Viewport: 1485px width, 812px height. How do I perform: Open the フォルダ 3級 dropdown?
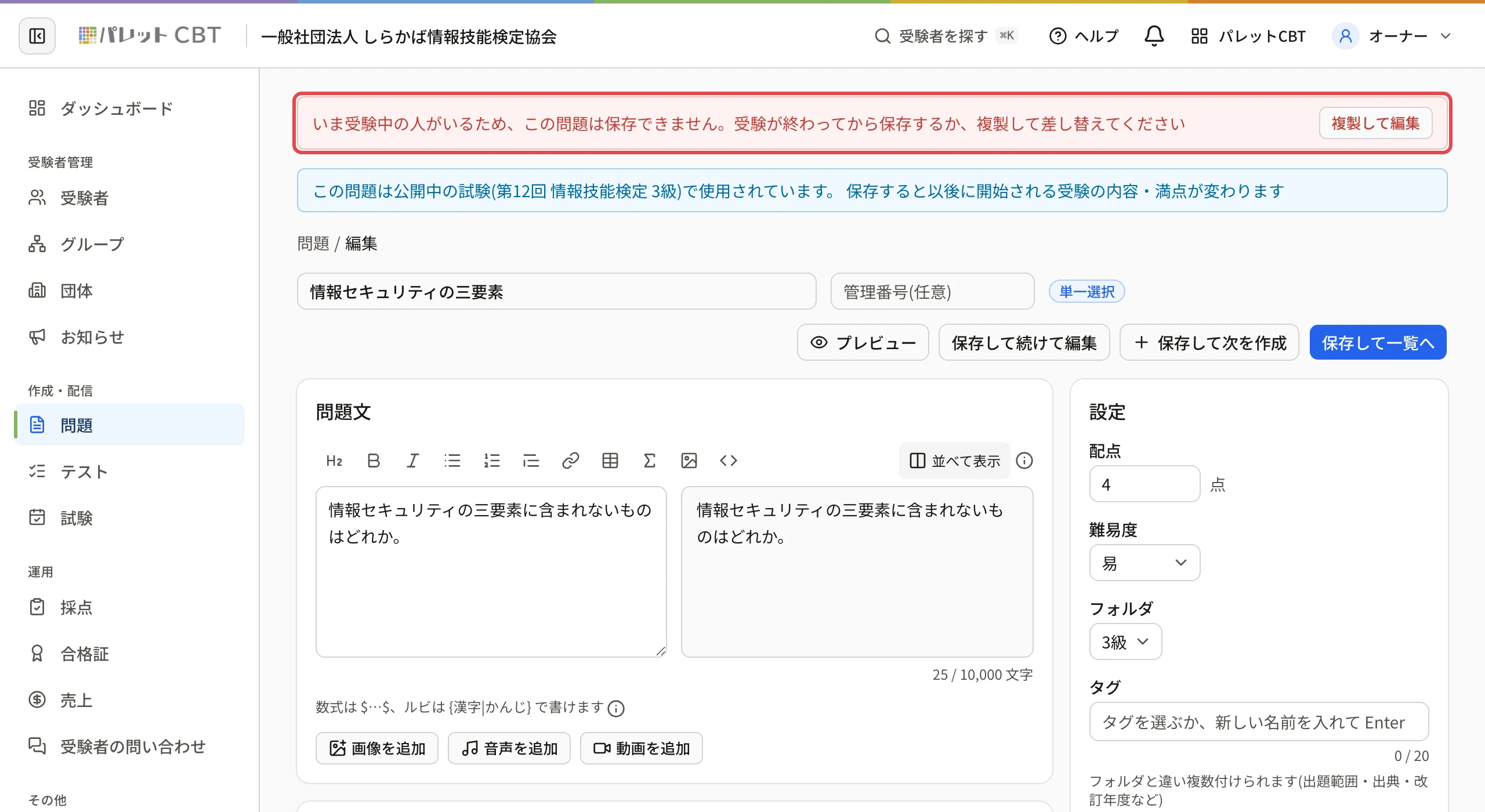coord(1125,641)
